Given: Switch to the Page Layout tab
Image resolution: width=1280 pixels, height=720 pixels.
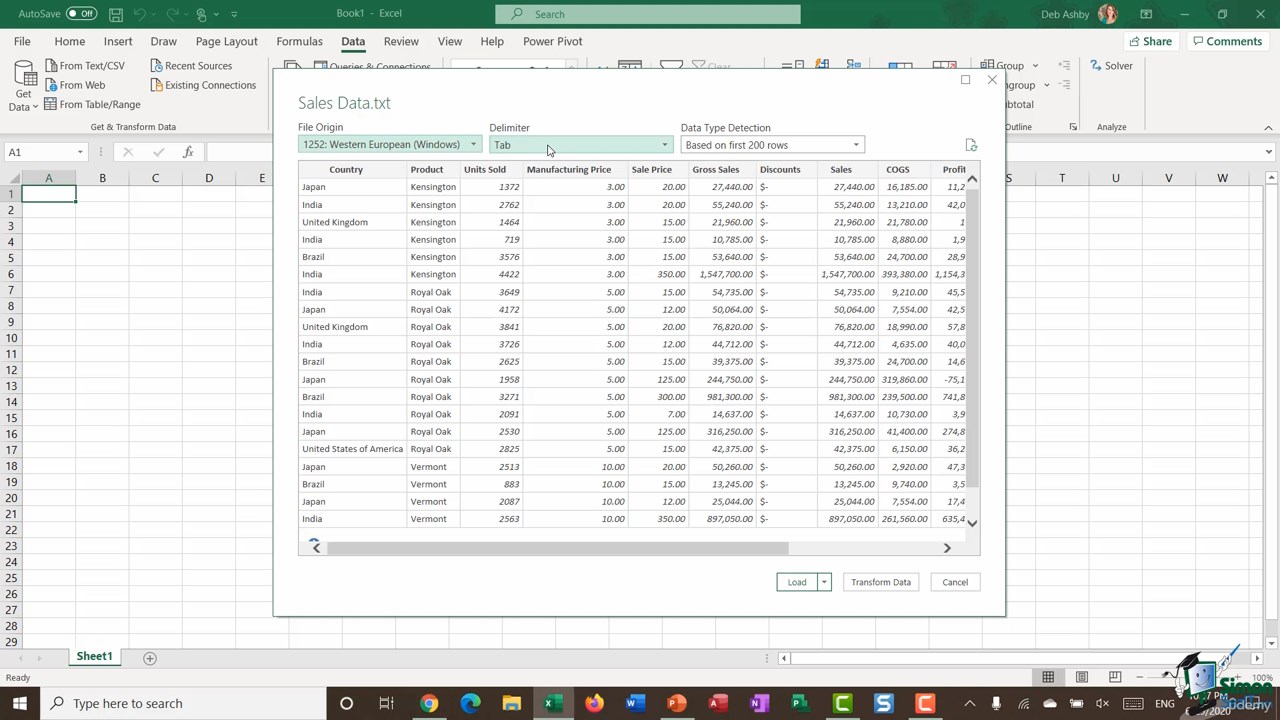Looking at the screenshot, I should pyautogui.click(x=226, y=41).
